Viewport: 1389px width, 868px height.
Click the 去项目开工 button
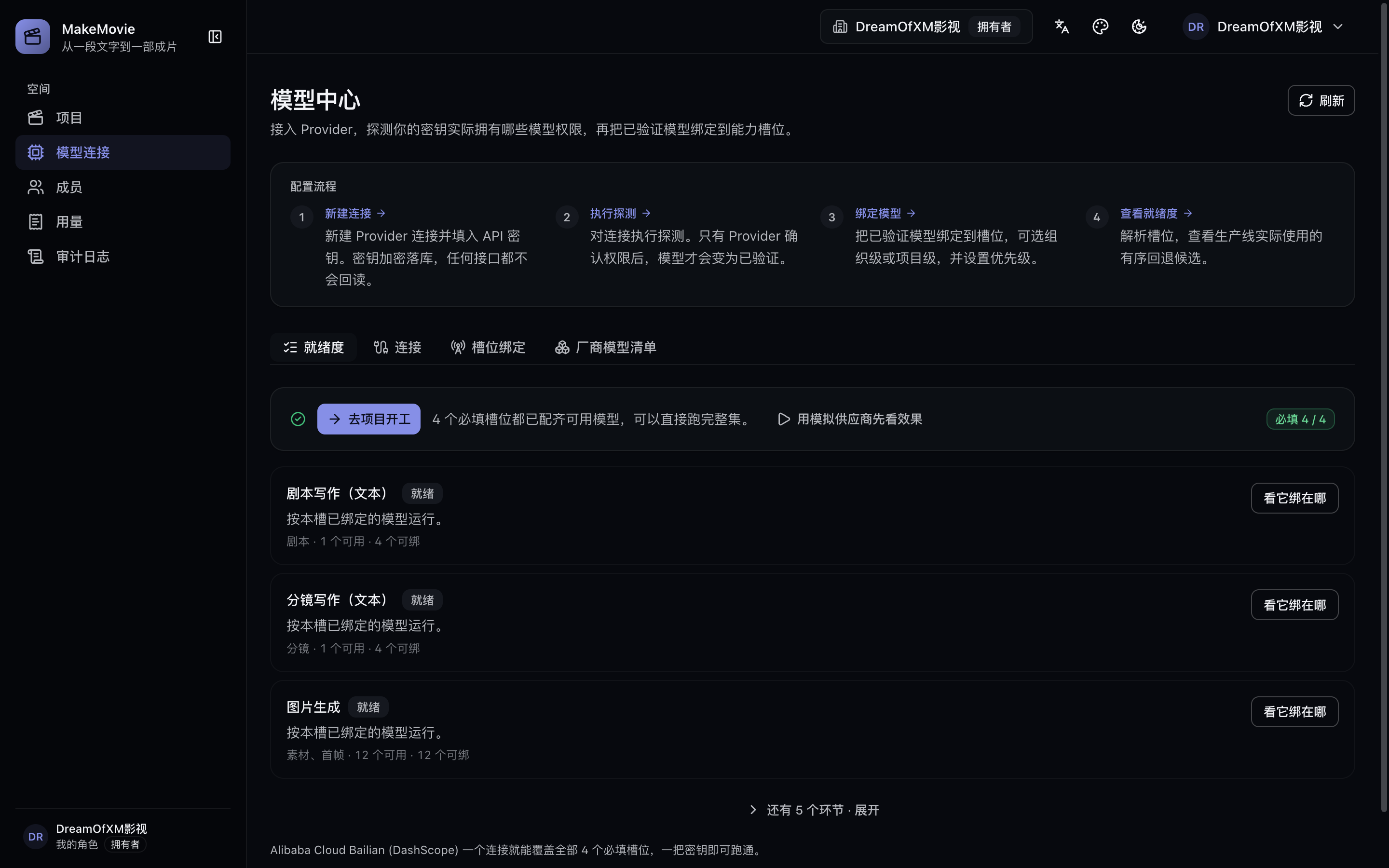click(368, 419)
